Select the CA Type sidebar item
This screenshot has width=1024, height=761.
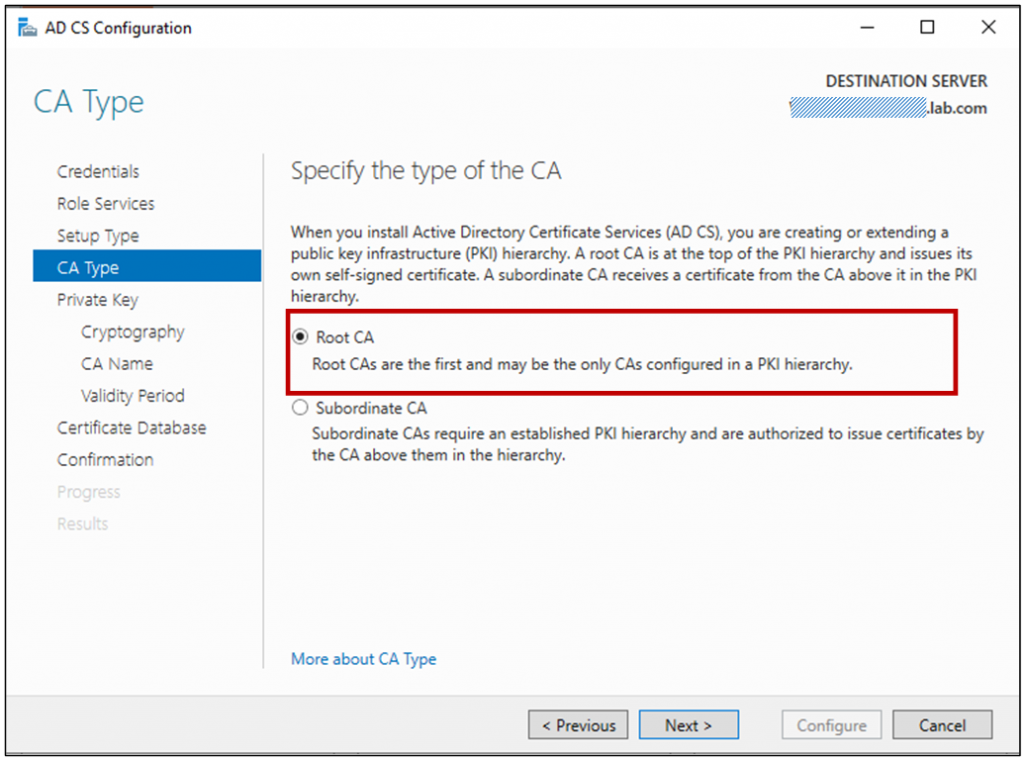147,267
